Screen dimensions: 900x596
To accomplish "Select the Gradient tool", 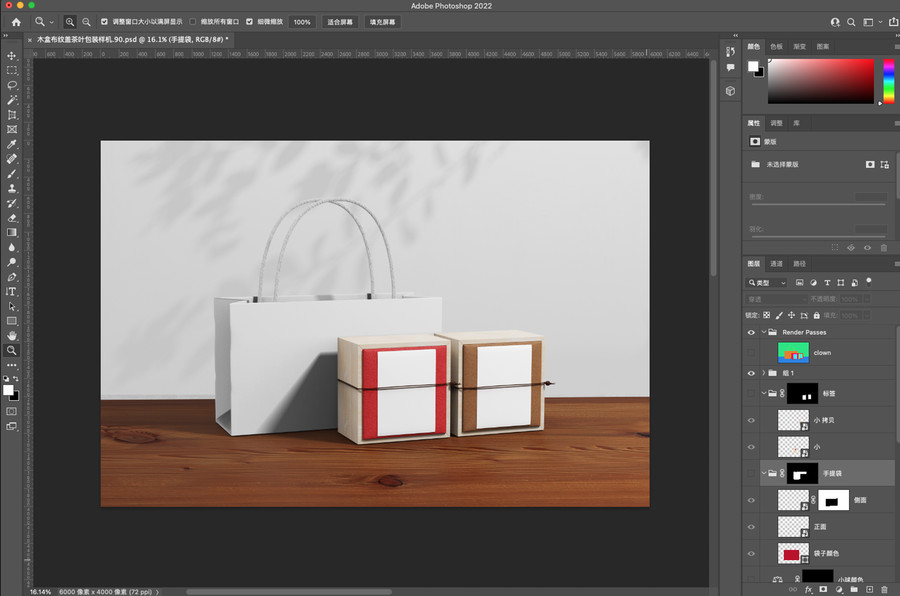I will pos(11,233).
